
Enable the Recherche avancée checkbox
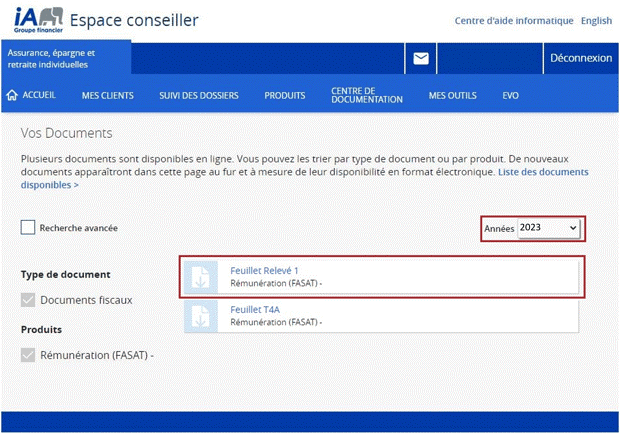(28, 227)
